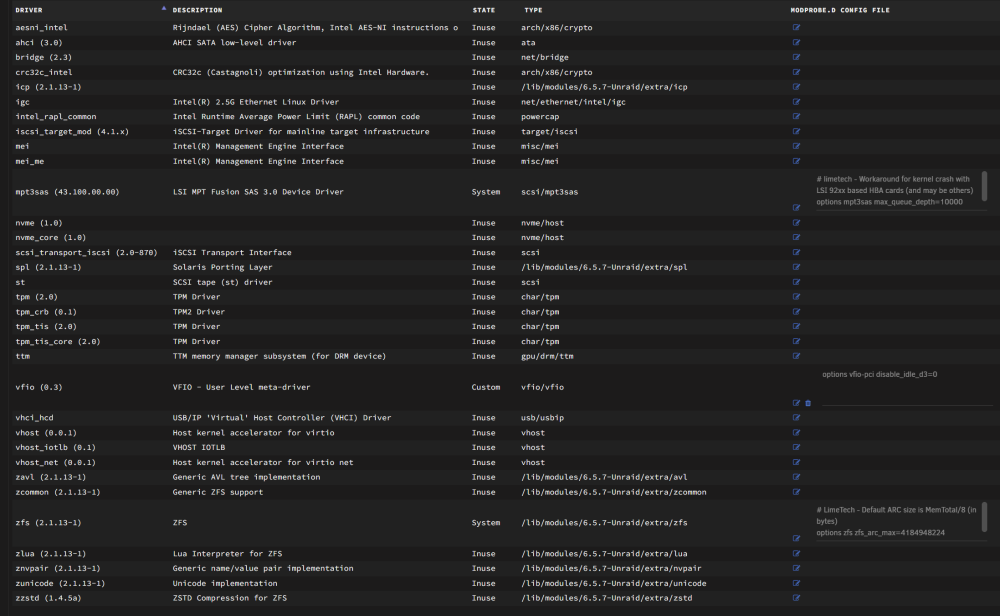Image resolution: width=1000 pixels, height=616 pixels.
Task: Edit modprobe config for zzstd driver
Action: [x=796, y=598]
